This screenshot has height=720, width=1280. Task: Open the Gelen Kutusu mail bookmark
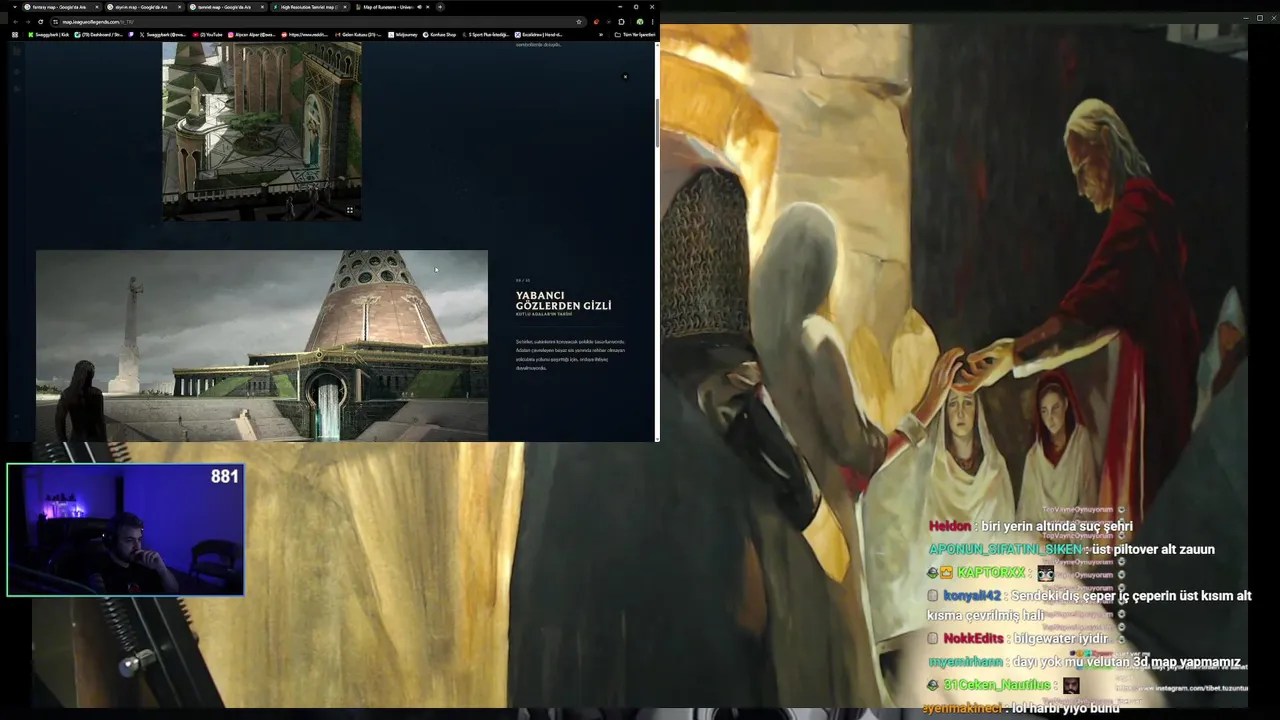(x=360, y=35)
